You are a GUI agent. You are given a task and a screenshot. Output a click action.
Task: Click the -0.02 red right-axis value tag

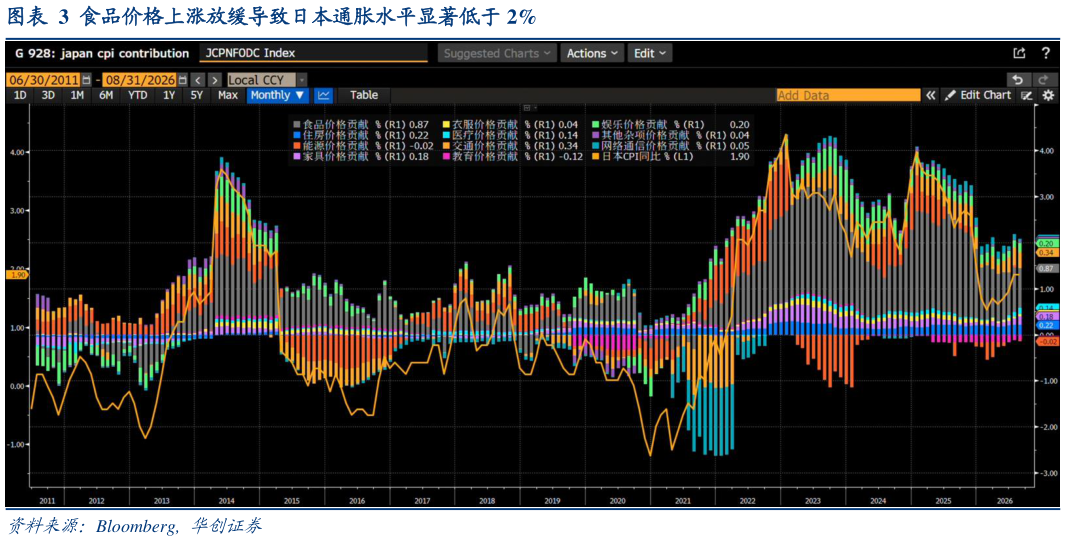(1046, 341)
